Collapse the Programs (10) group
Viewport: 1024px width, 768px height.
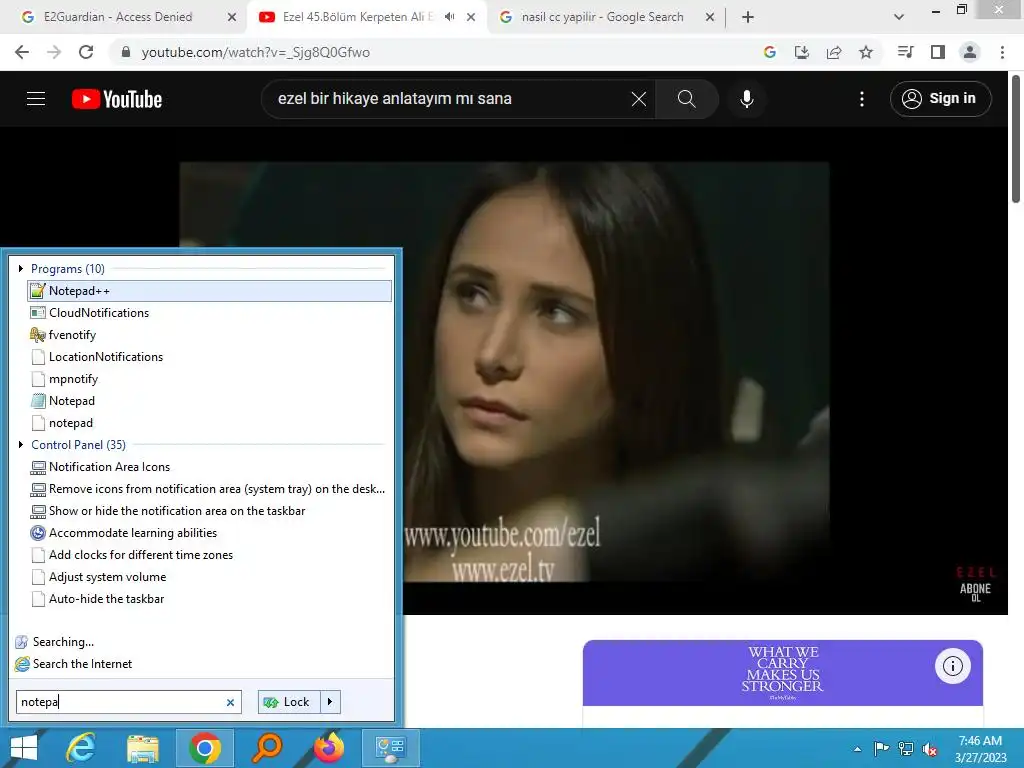pos(21,268)
